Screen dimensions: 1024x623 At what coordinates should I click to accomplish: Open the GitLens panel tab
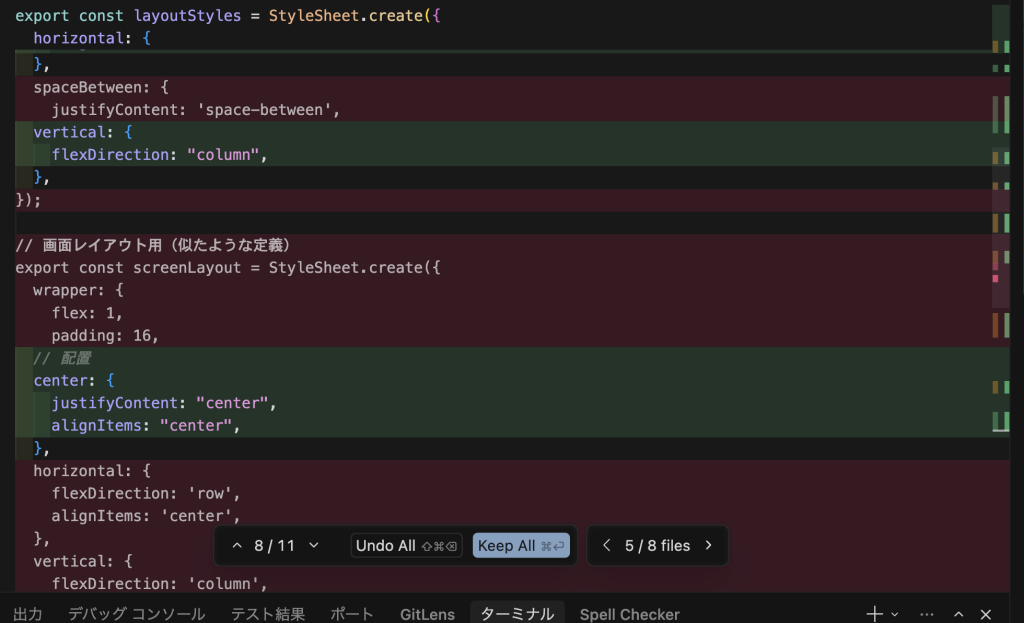(427, 614)
